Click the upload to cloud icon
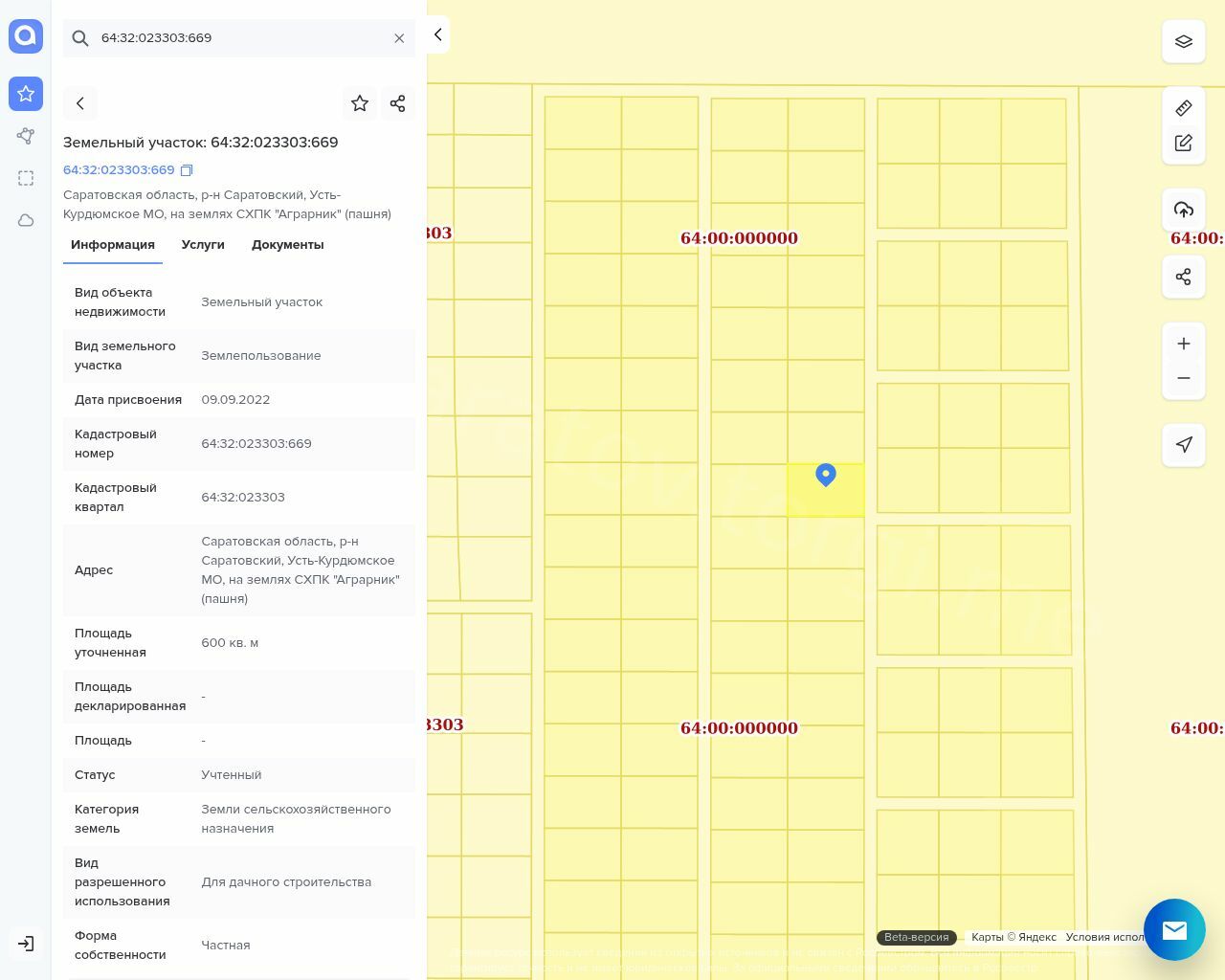1225x980 pixels. click(x=1184, y=210)
